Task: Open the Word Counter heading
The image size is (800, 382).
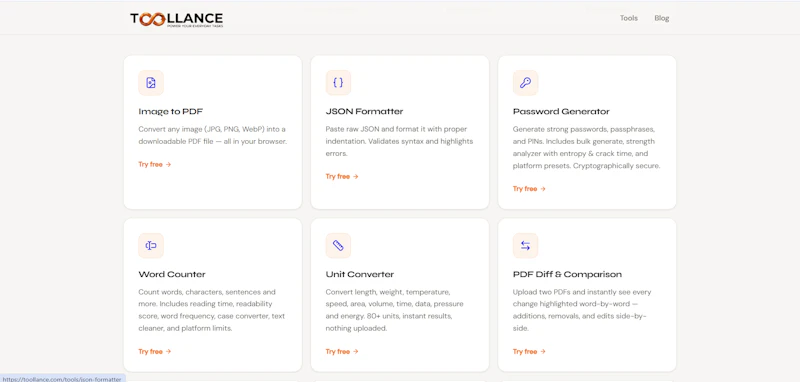Action: [172, 274]
